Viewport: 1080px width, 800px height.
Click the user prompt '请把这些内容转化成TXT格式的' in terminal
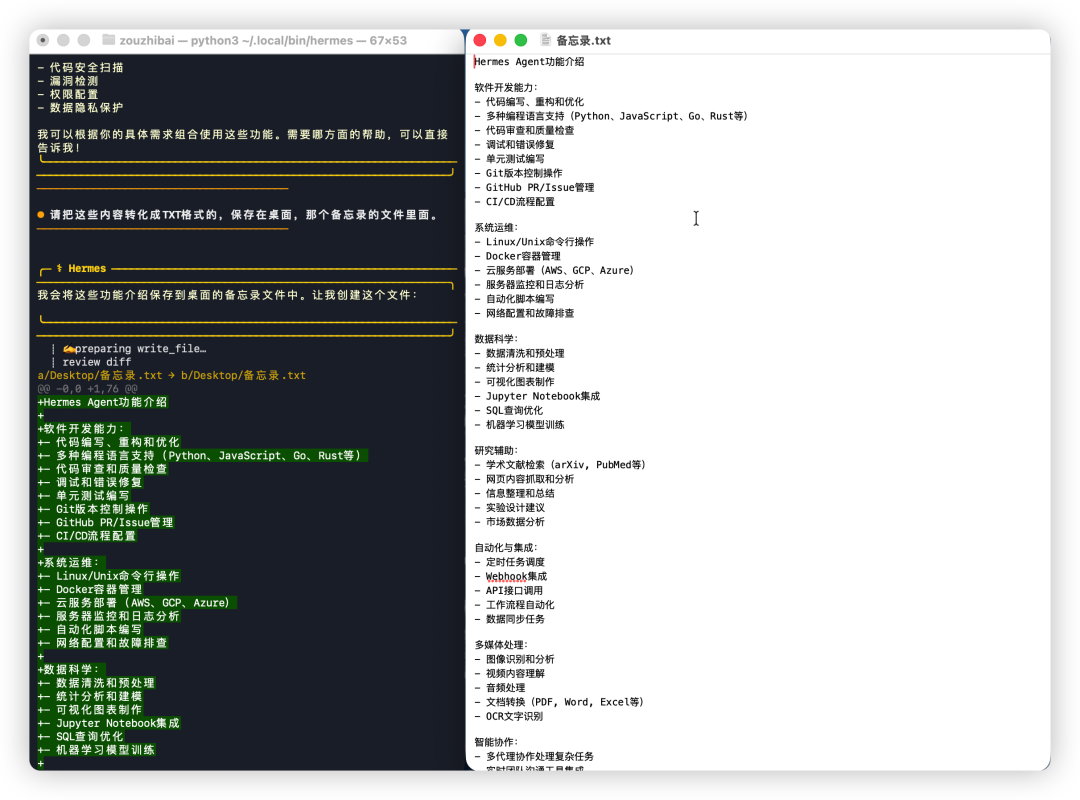(x=244, y=215)
